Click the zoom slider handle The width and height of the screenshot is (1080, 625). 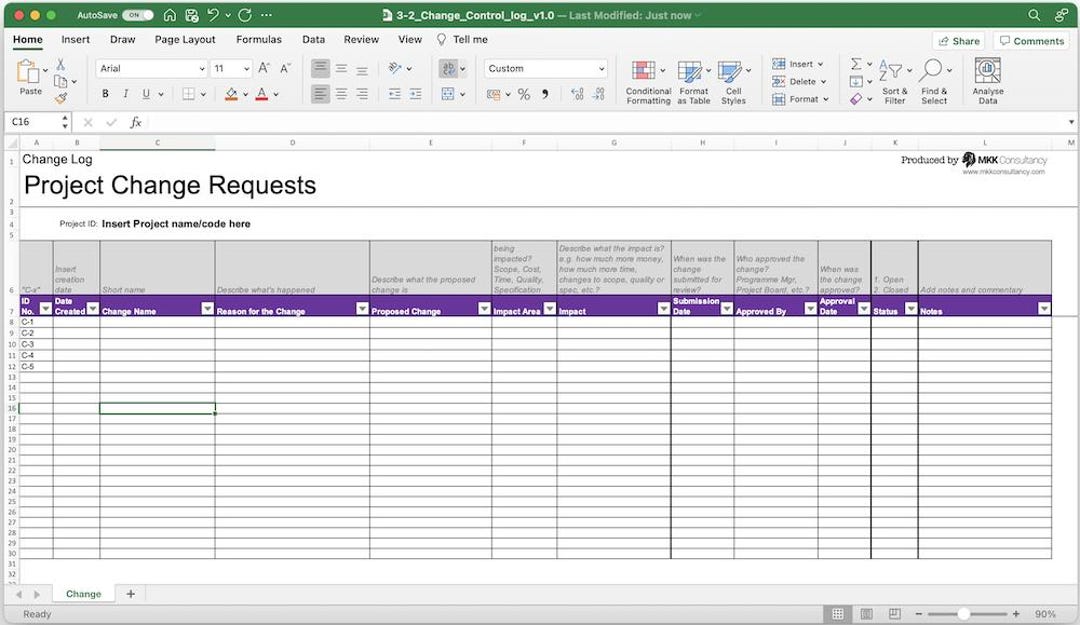[x=964, y=614]
